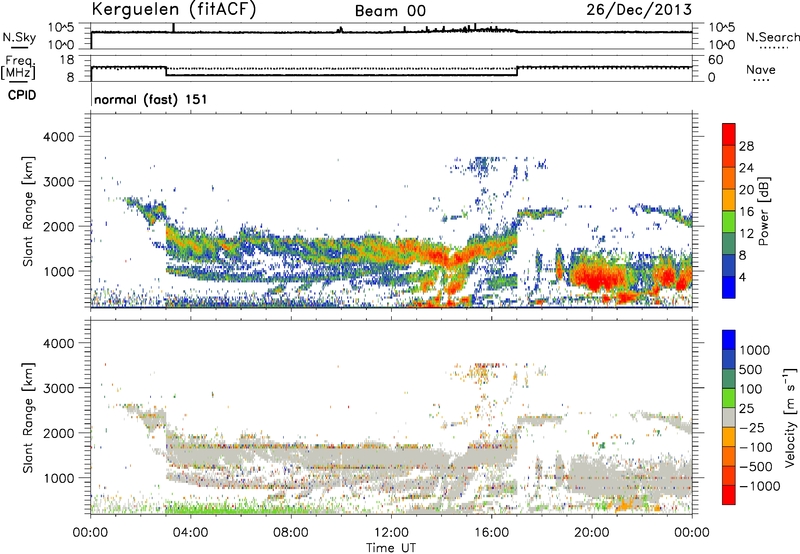Click the 'Slant Range [km]' label of Velocity panel
Screen dimensions: 800x554
[28, 417]
